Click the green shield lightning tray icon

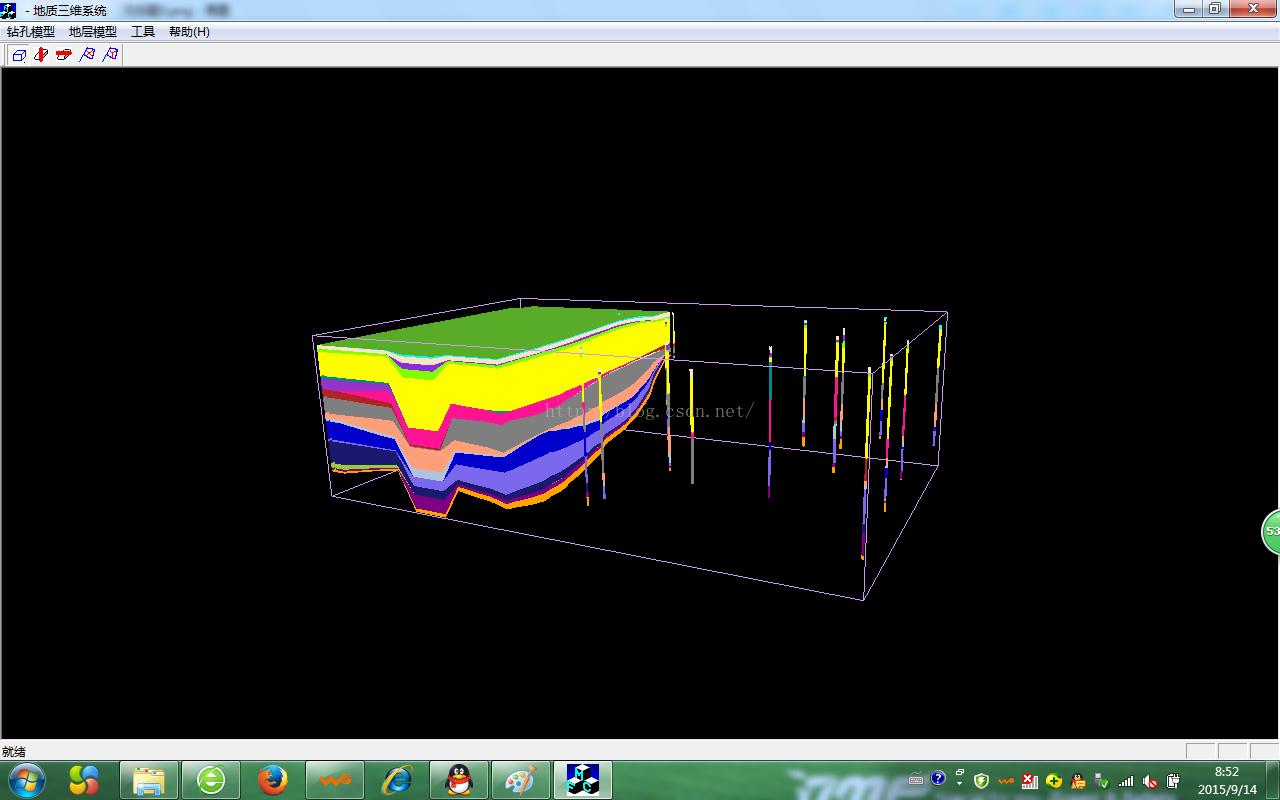point(981,780)
